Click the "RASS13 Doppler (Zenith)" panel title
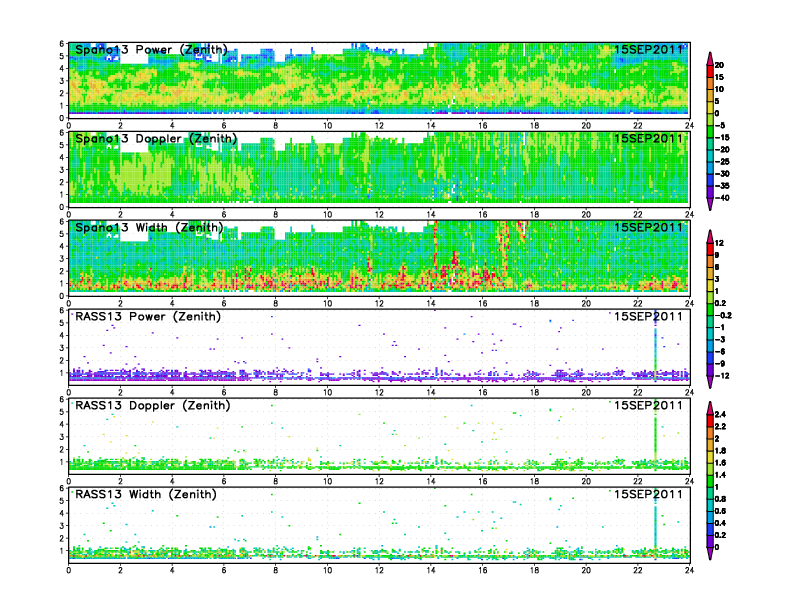792x612 pixels. pyautogui.click(x=153, y=405)
